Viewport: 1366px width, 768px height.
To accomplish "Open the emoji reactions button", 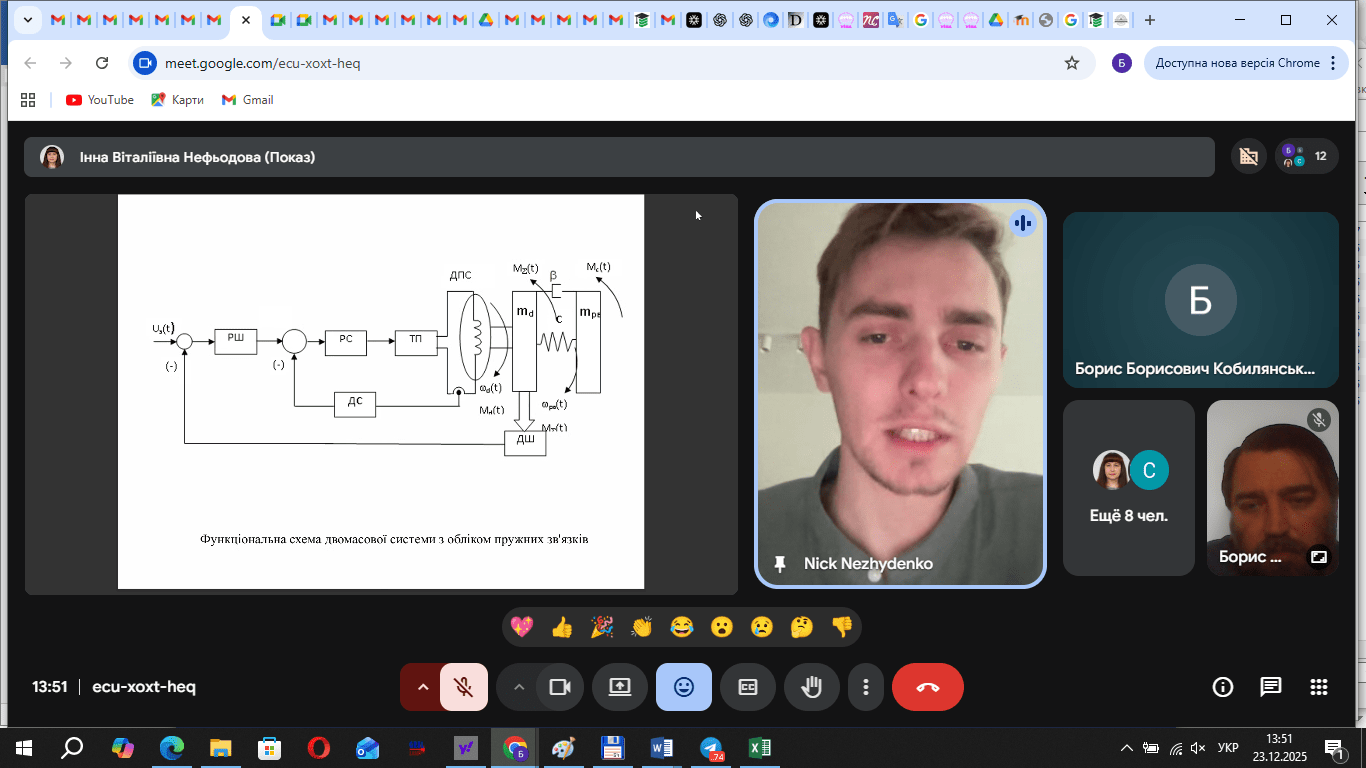I will 684,687.
